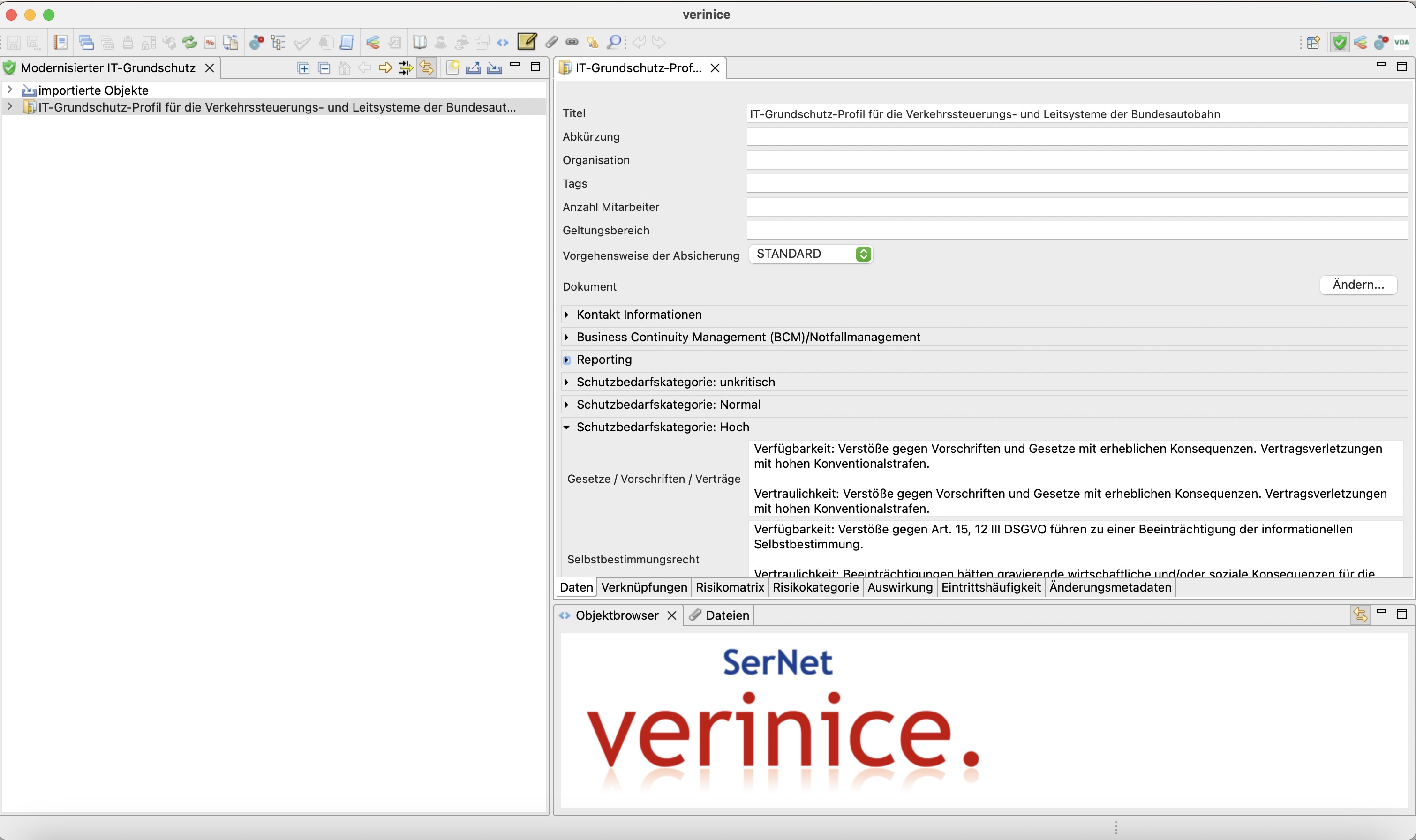1416x840 pixels.
Task: Click the yellow forward arrow in tree panel
Action: pos(385,68)
